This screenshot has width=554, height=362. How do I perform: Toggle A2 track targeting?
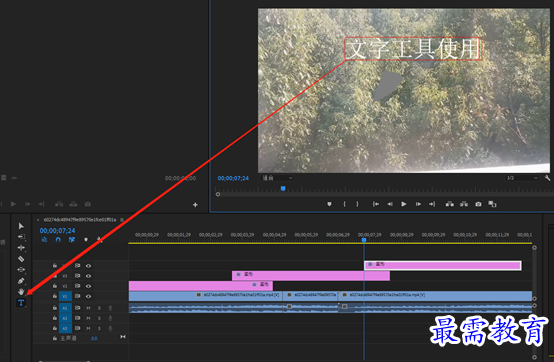coord(65,318)
